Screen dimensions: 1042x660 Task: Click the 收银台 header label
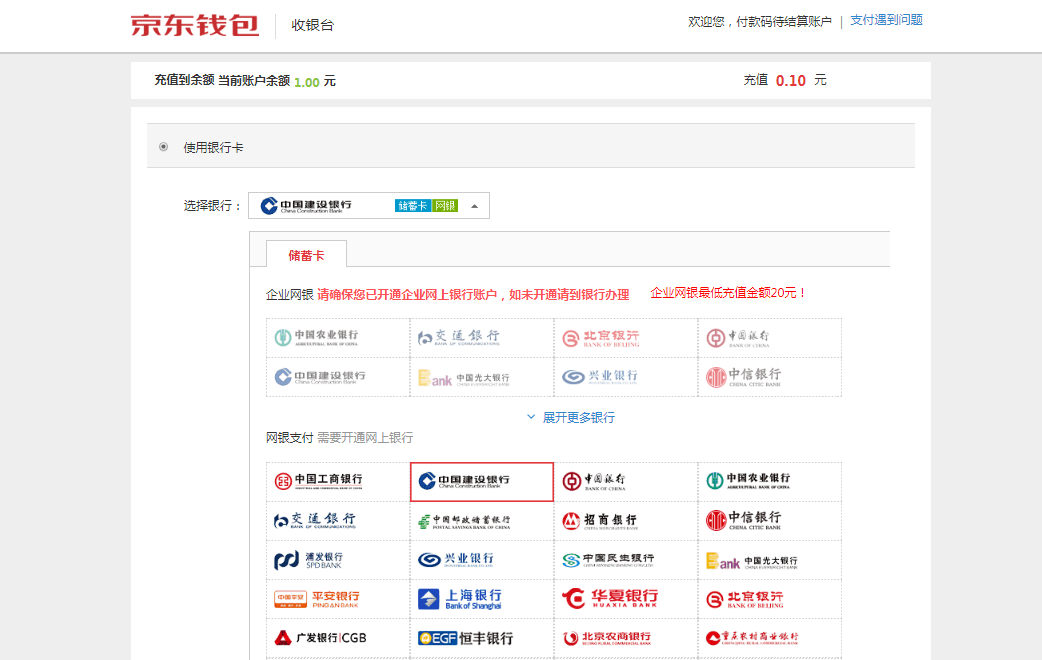coord(312,25)
